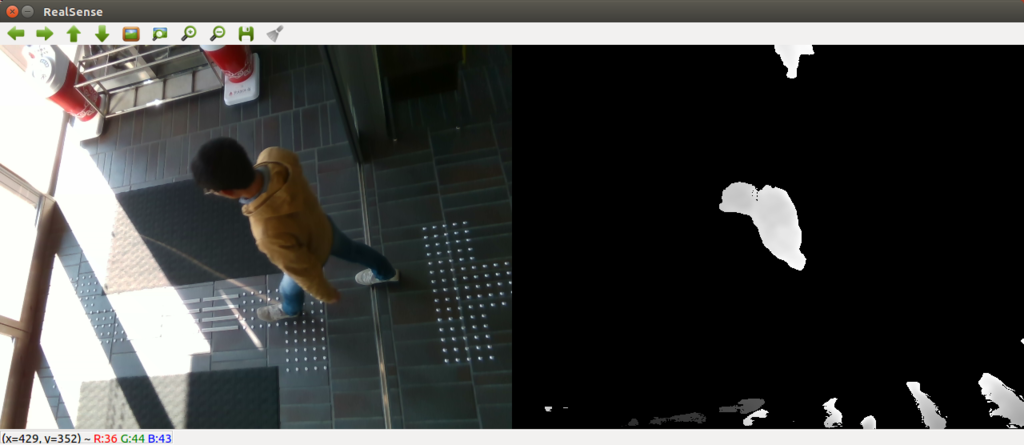Click the save image floppy icon
Image resolution: width=1024 pixels, height=445 pixels.
coord(246,34)
